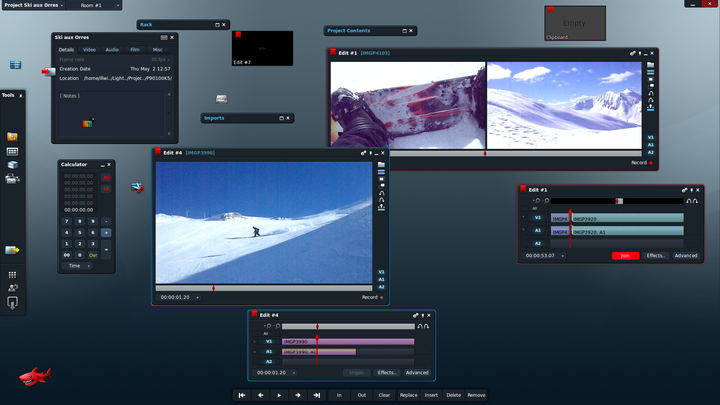Toggle the A2 track in Edit #4 timeline
The image size is (720, 405).
[269, 361]
